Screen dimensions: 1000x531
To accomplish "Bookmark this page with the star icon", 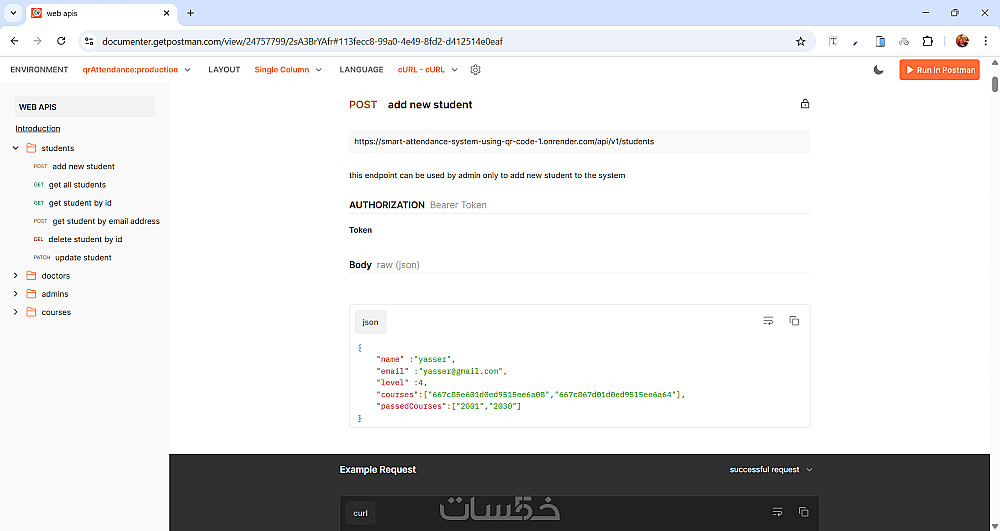I will pos(800,41).
